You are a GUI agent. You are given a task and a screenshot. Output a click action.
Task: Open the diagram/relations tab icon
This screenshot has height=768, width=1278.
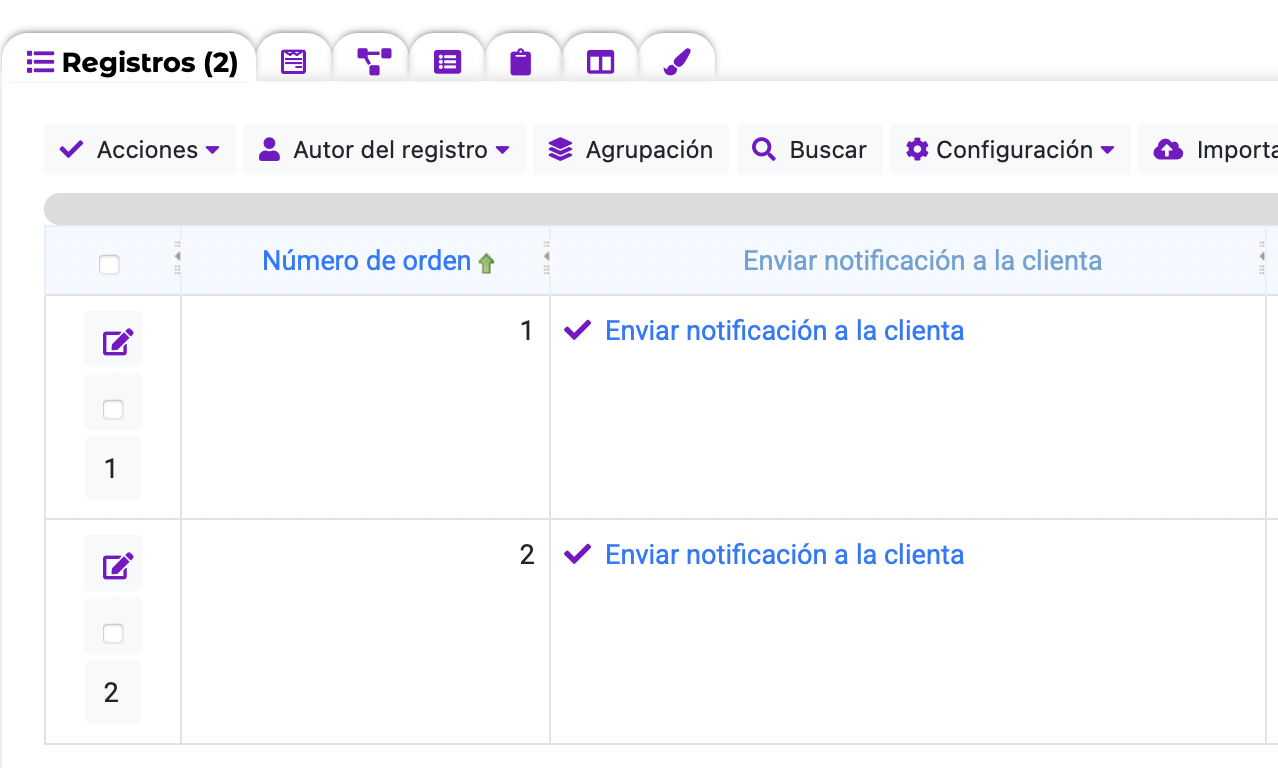coord(374,63)
